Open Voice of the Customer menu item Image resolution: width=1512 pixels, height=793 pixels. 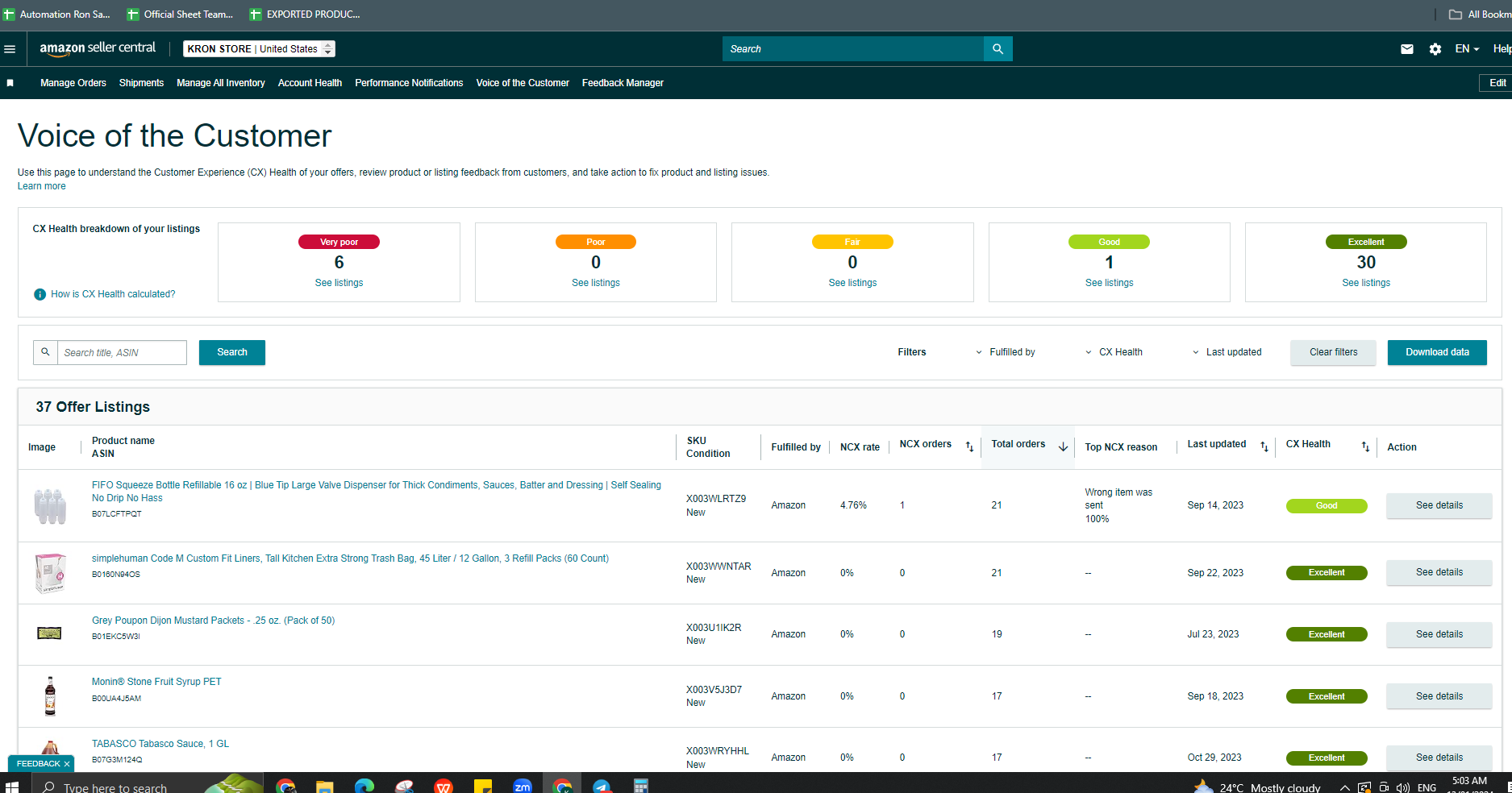[x=523, y=83]
